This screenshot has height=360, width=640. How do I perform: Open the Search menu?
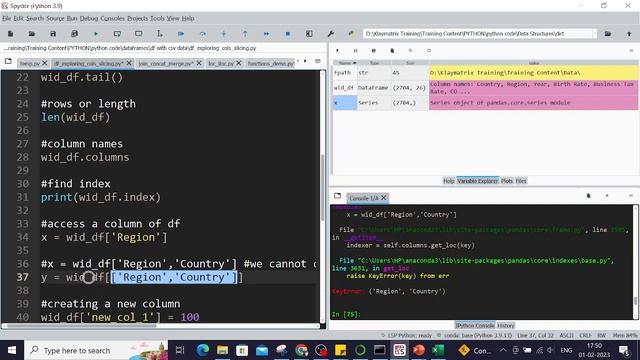coord(35,18)
